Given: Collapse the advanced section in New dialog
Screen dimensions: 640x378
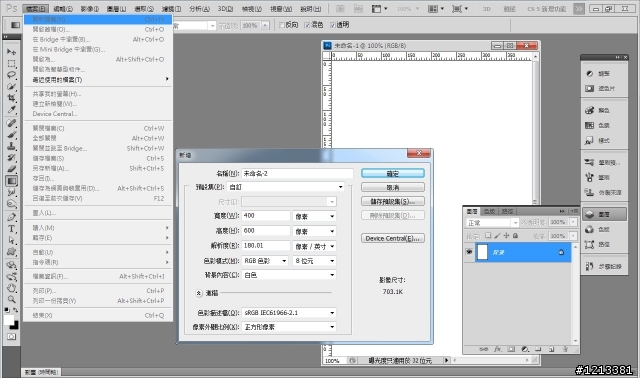Looking at the screenshot, I should (199, 293).
